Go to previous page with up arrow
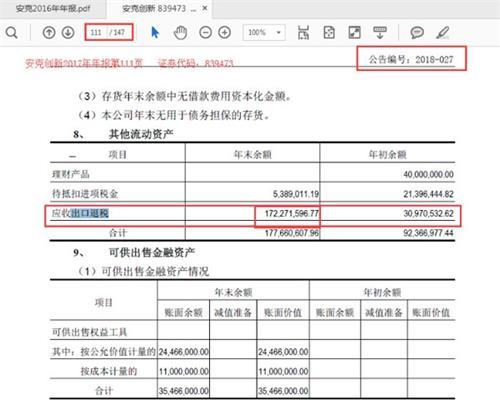 (x=49, y=33)
